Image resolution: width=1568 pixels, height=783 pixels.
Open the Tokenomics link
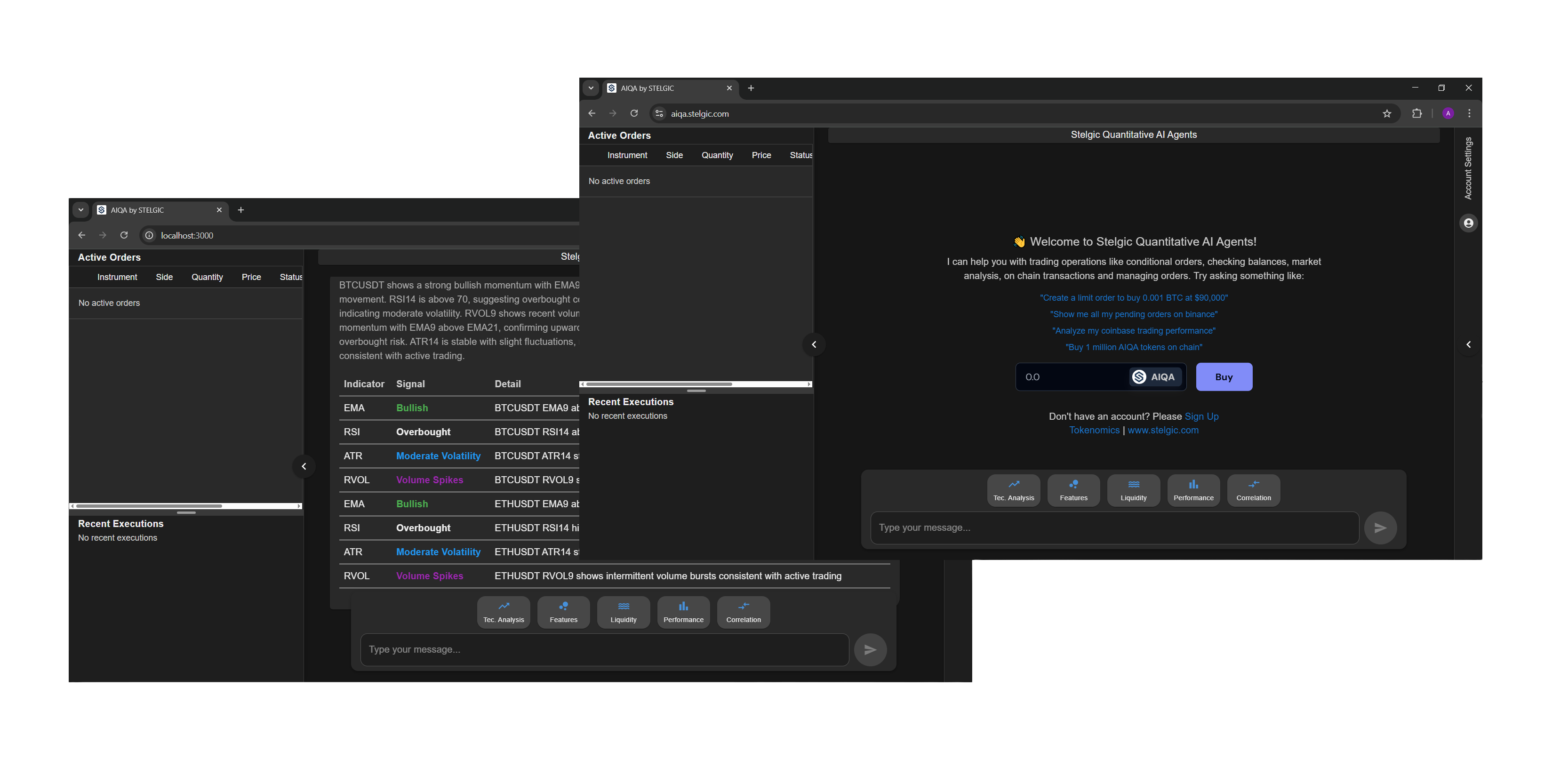pyautogui.click(x=1094, y=430)
